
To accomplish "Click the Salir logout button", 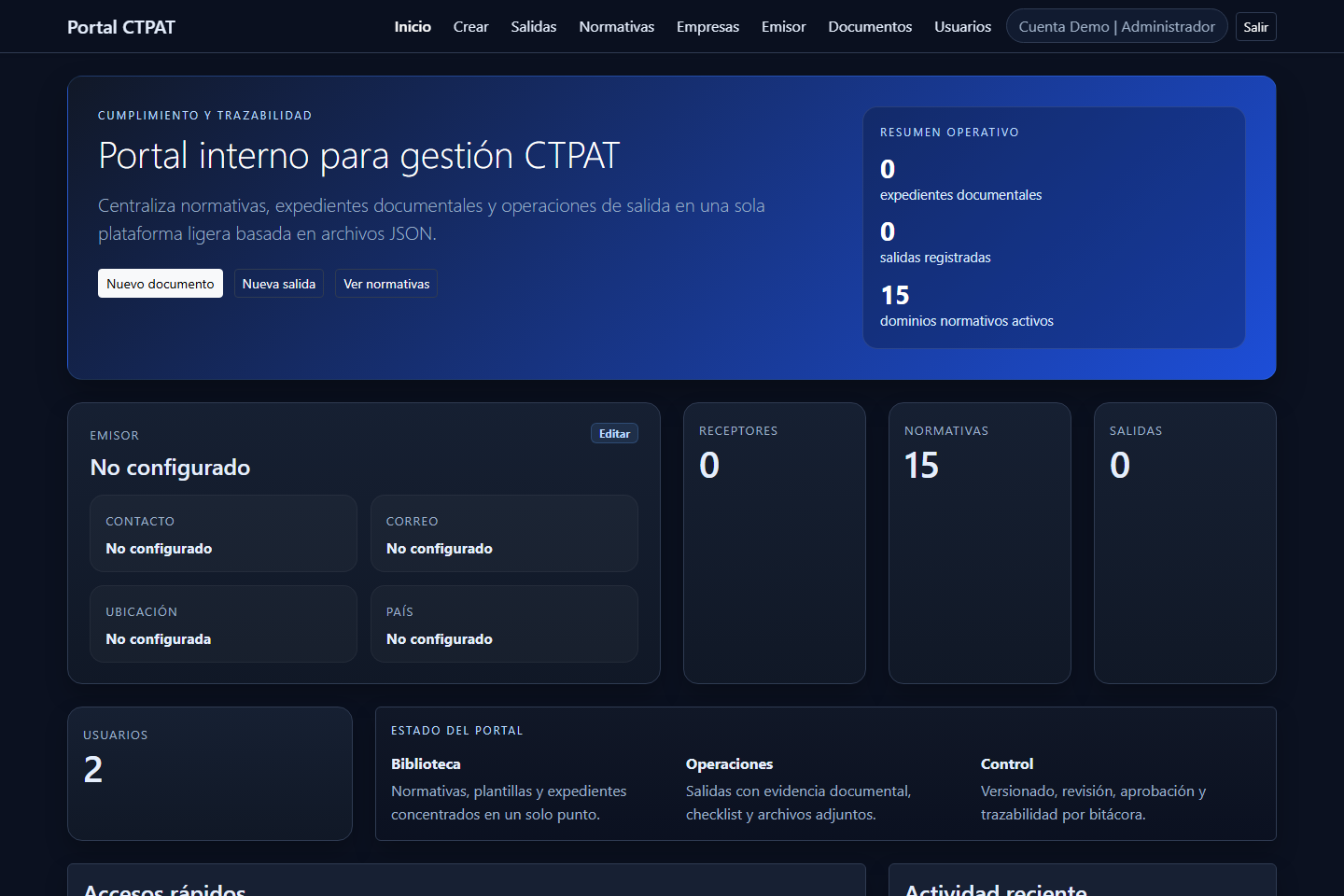I will [x=1255, y=27].
